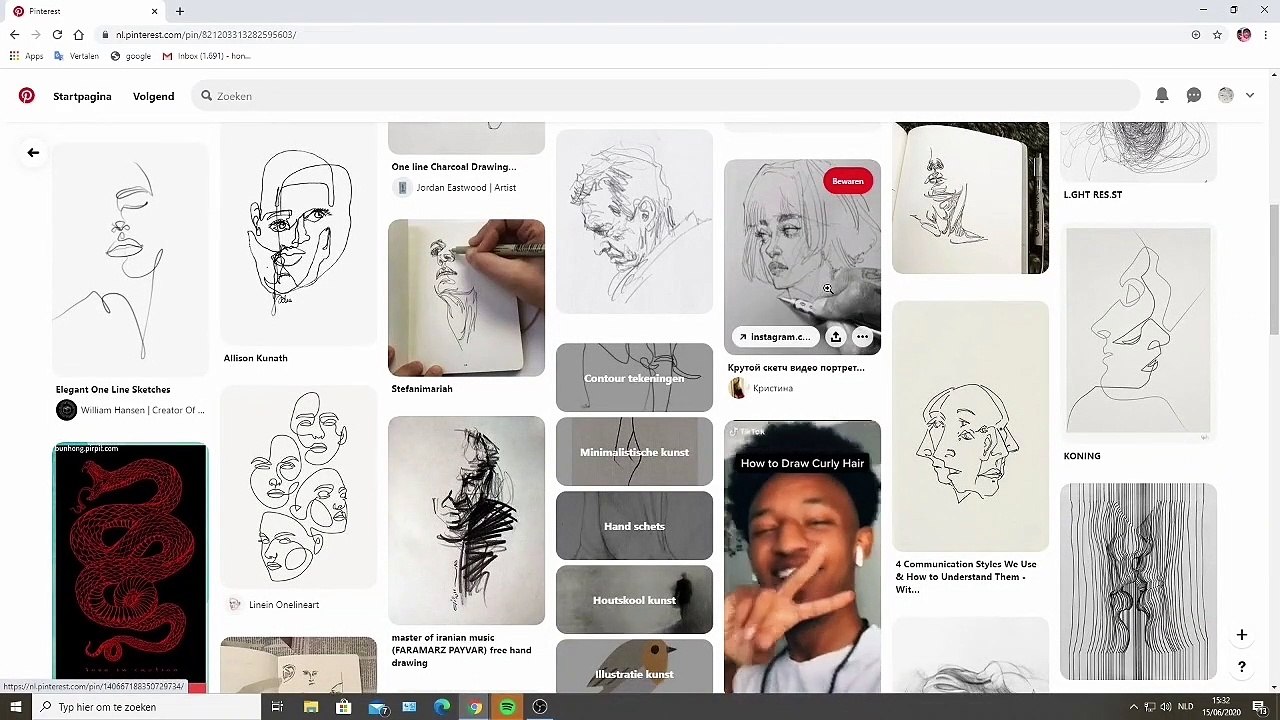Screen dimensions: 1280x720
Task: Save pin with the red Bewaren button
Action: tap(848, 181)
